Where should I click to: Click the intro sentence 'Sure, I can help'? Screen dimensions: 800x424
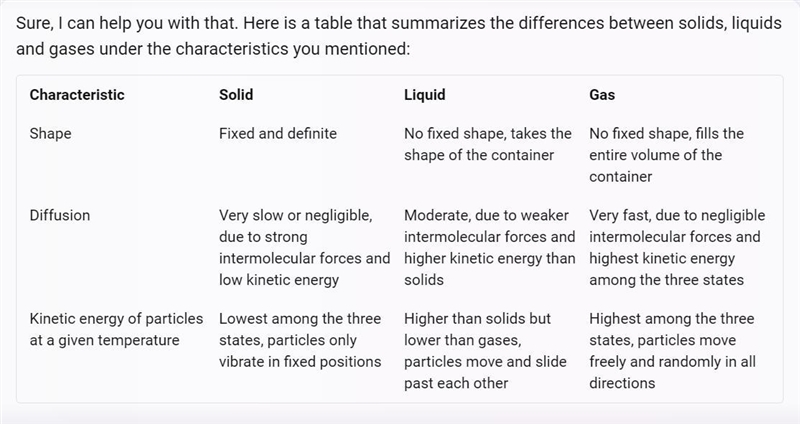click(x=398, y=23)
